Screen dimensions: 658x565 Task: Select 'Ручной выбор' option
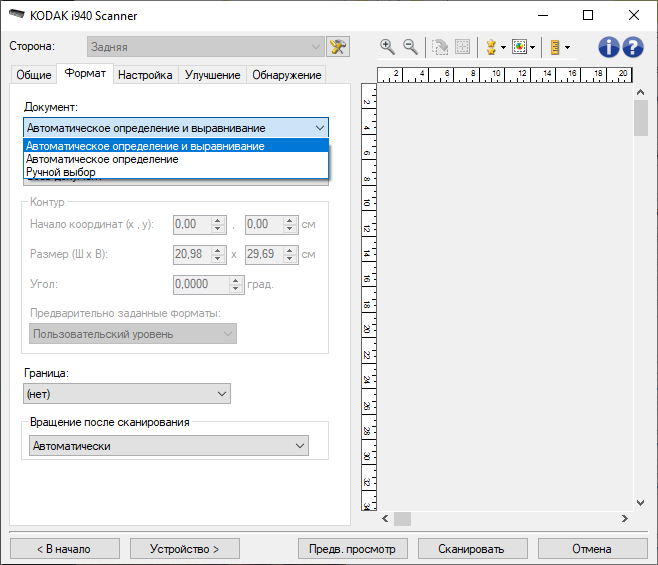pyautogui.click(x=176, y=172)
